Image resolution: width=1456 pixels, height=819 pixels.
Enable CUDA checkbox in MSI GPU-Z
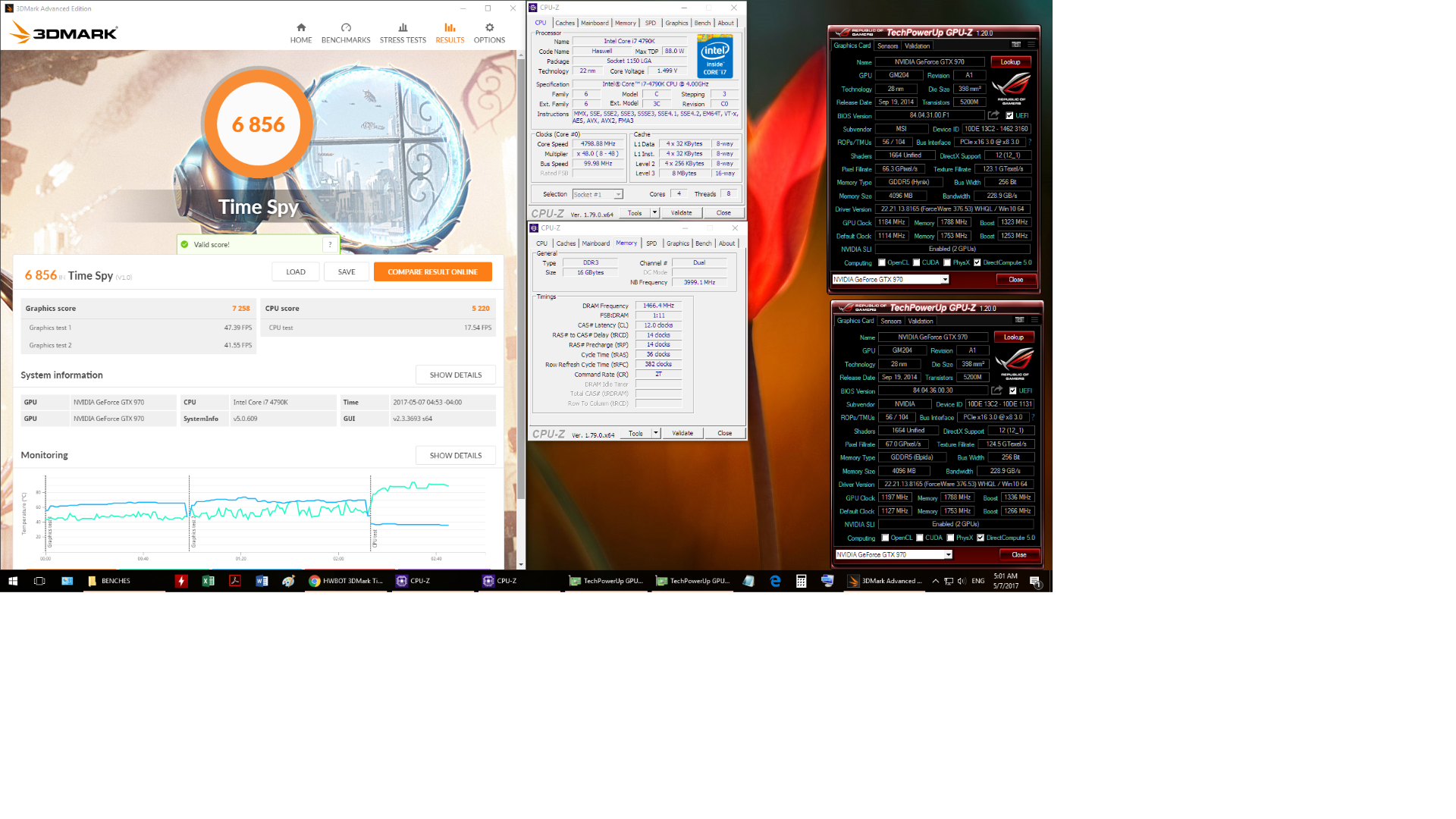[916, 262]
